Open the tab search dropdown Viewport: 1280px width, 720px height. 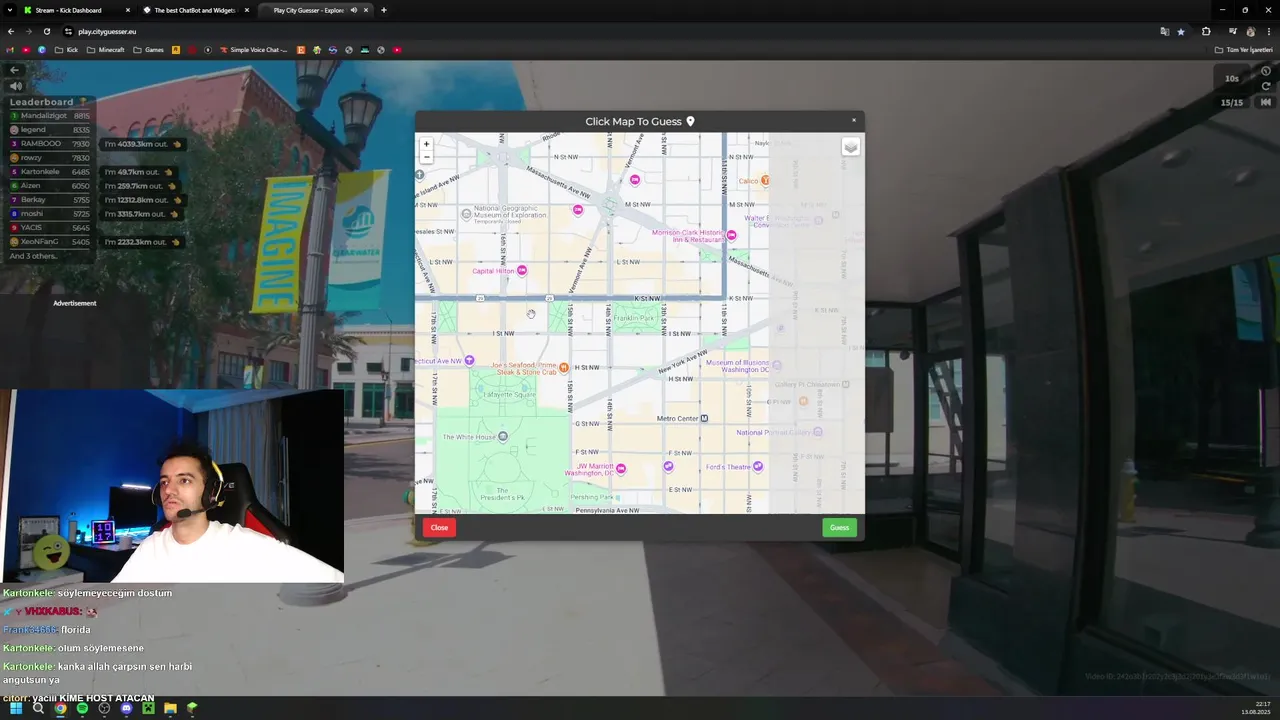[x=9, y=10]
